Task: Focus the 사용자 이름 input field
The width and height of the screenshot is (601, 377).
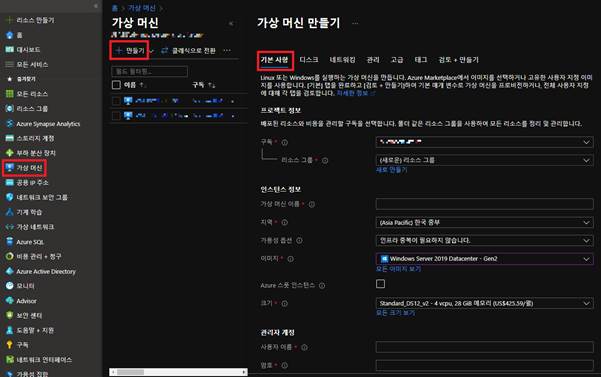Action: tap(484, 347)
